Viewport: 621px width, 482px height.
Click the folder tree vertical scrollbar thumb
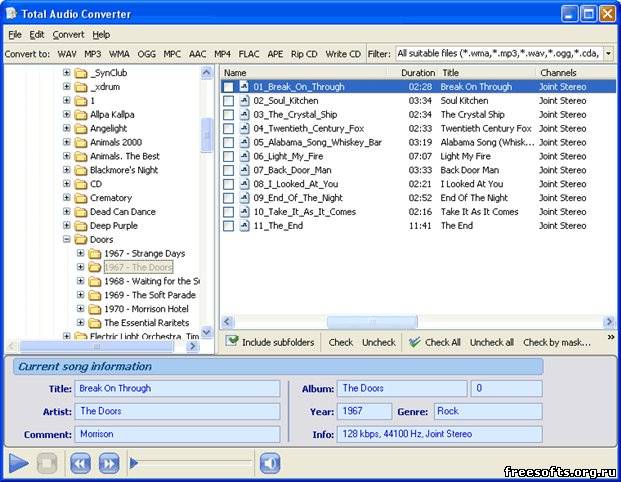(206, 135)
